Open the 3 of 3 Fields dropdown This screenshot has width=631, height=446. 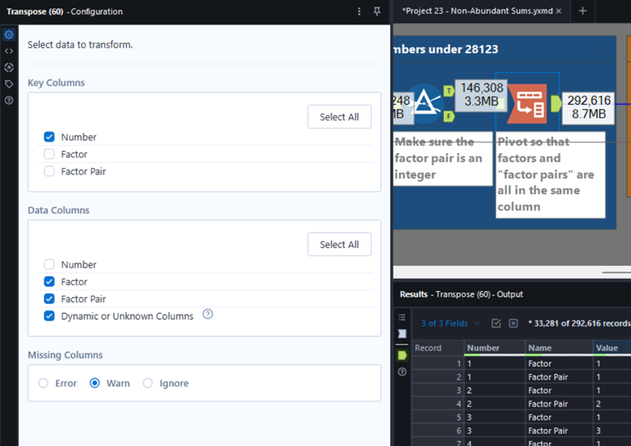point(451,323)
